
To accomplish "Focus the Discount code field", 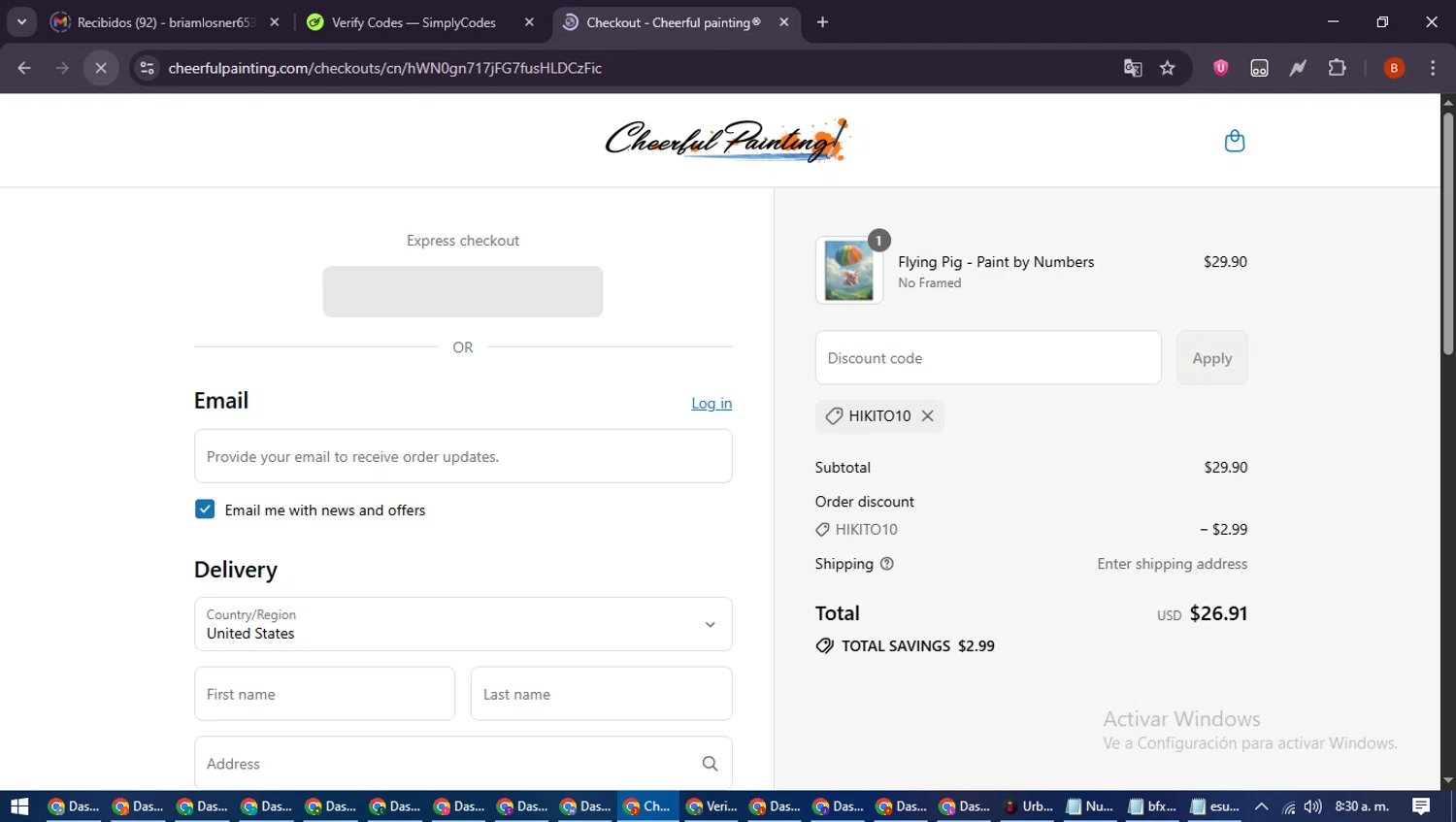I will click(988, 358).
